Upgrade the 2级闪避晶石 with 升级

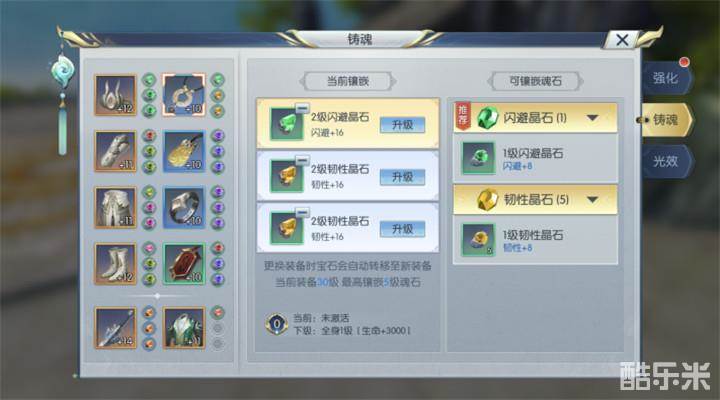click(402, 125)
